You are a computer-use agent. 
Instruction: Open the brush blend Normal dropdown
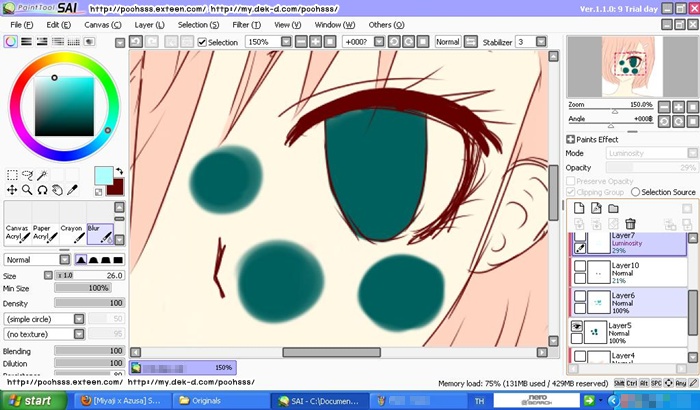(x=65, y=259)
